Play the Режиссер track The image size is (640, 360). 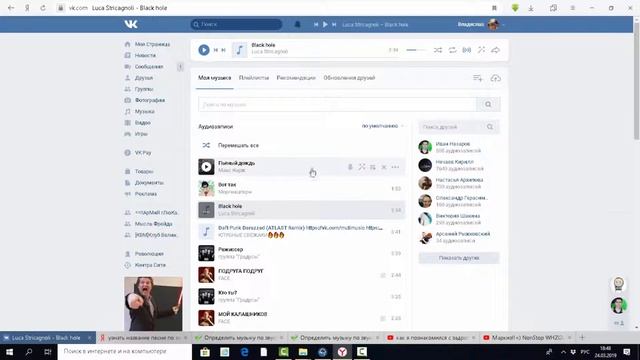coord(206,253)
